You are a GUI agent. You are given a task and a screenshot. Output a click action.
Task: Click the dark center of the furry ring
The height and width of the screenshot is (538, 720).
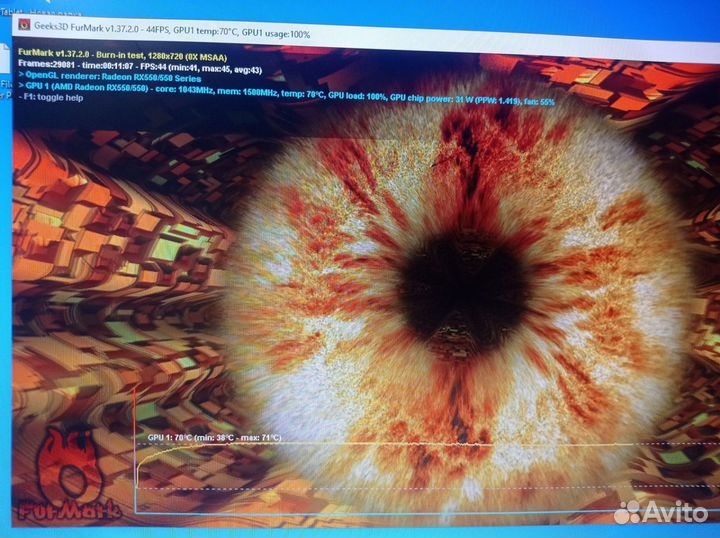[x=463, y=276]
